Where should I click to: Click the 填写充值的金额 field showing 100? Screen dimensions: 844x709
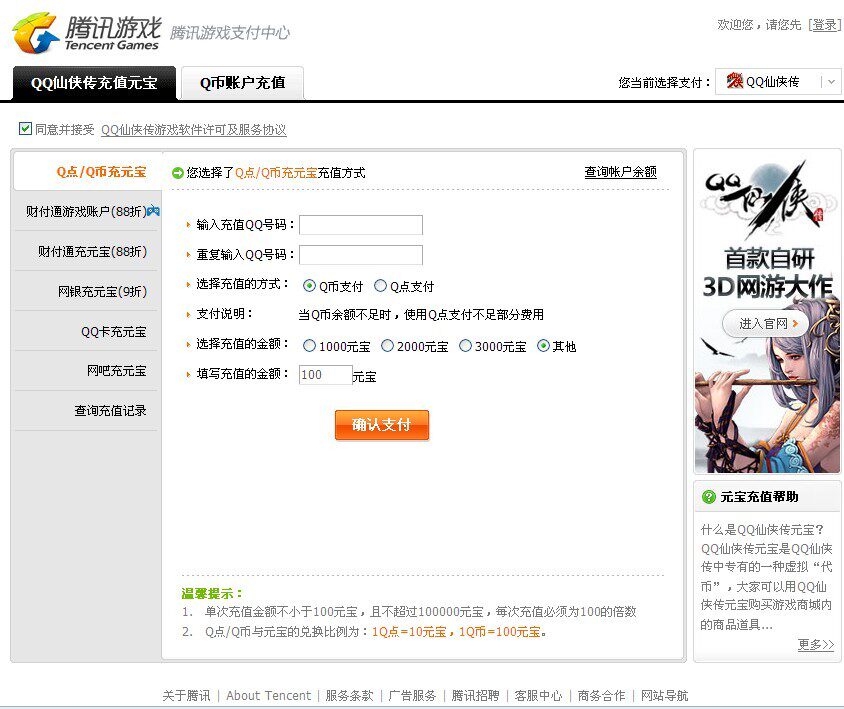point(326,375)
